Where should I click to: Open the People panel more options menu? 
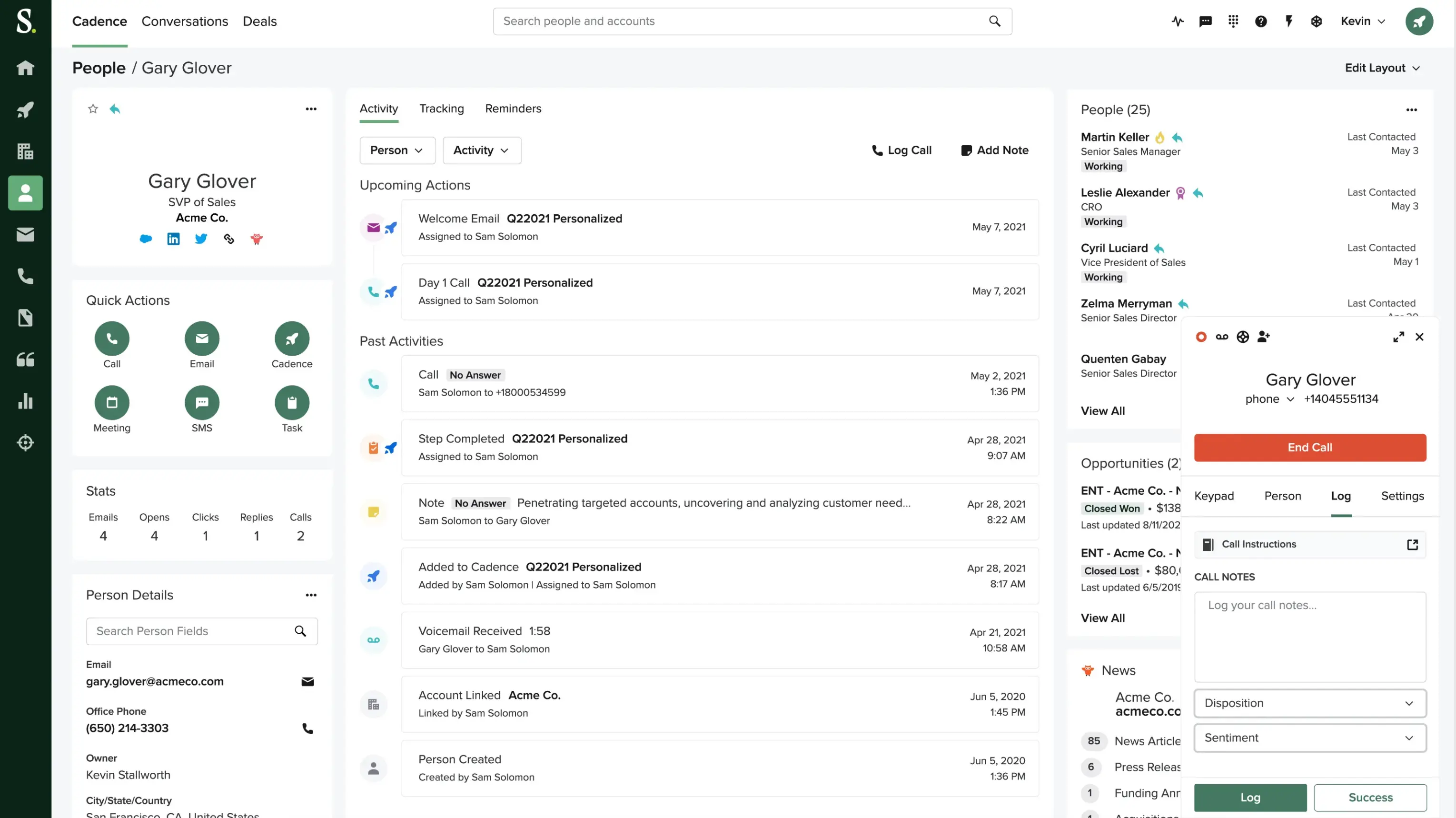(x=1411, y=110)
